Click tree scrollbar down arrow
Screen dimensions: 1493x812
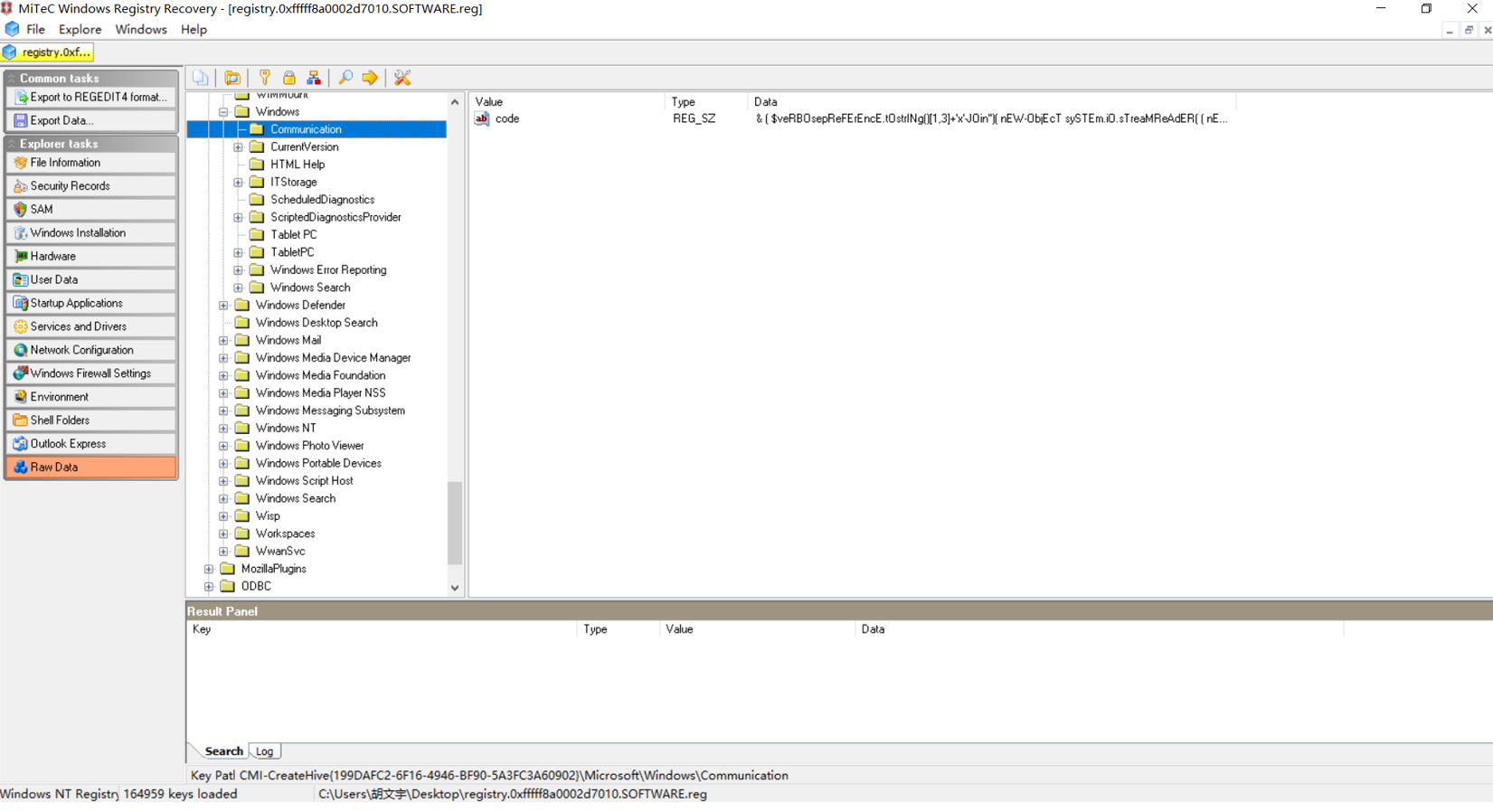(455, 588)
